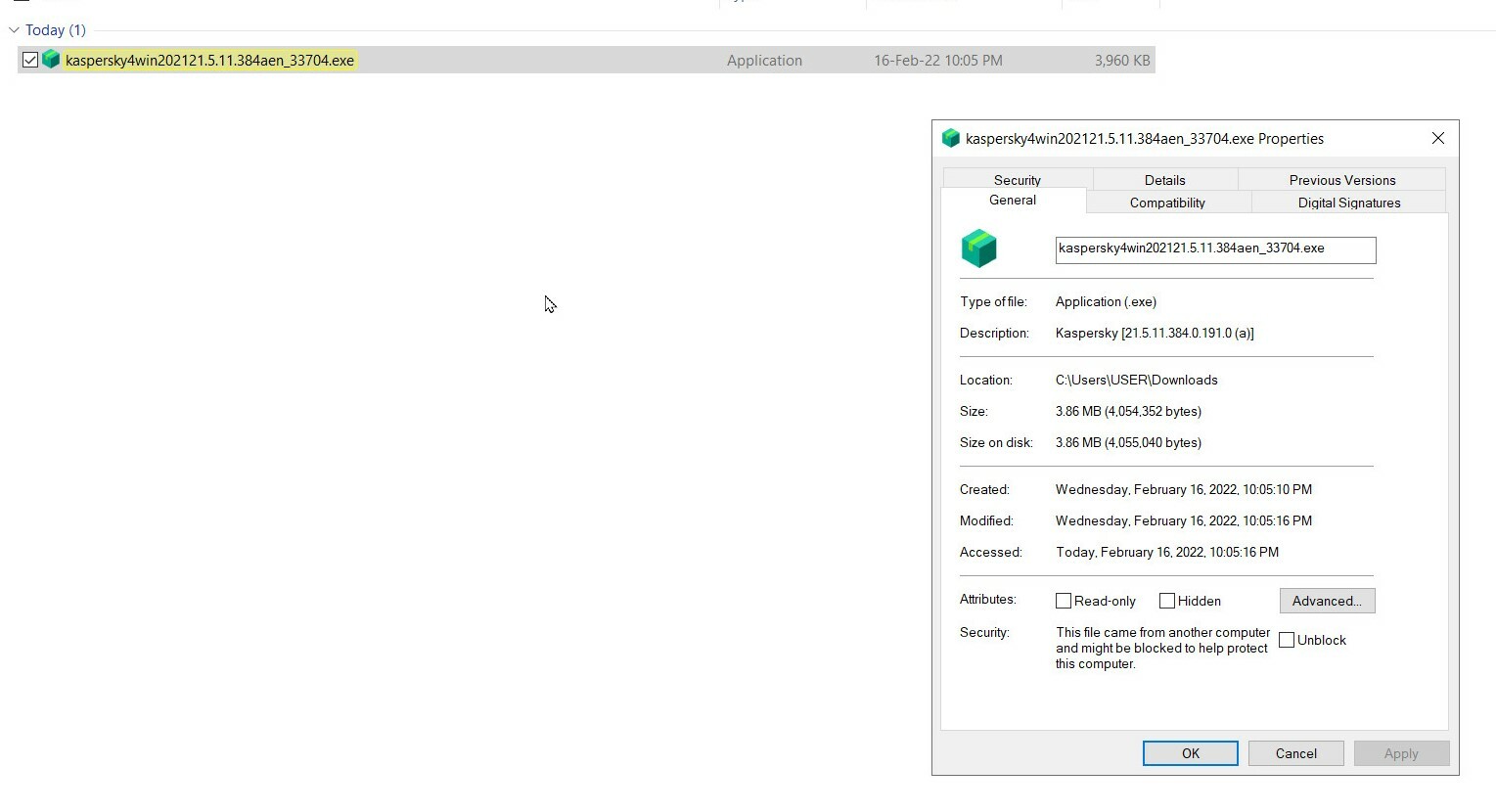Click the 'Accessed:' label
1496x812 pixels.
(991, 553)
